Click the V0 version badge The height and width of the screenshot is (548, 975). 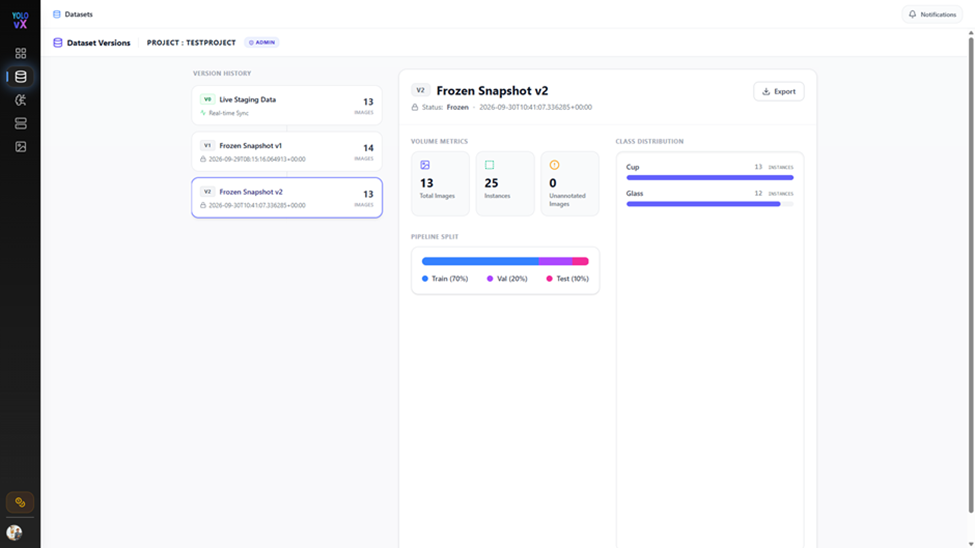click(x=208, y=100)
